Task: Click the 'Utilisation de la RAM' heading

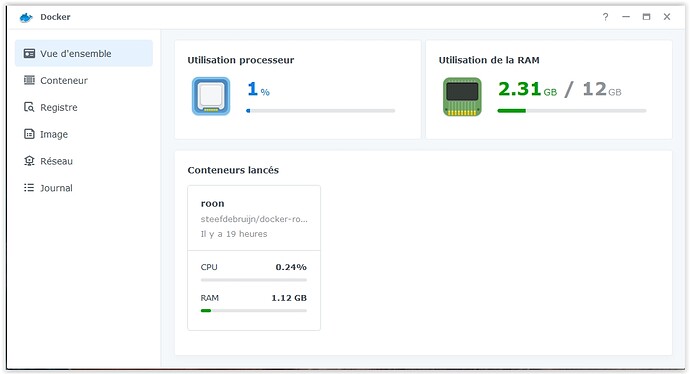Action: (x=489, y=60)
